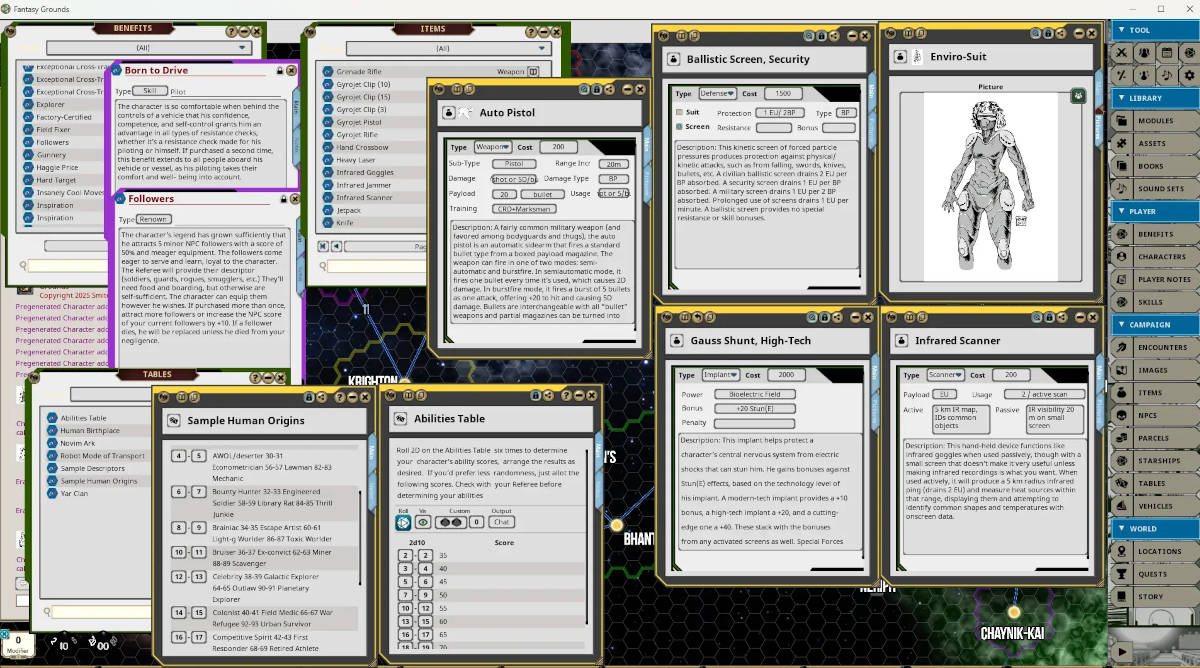Open the Auto Pistol Type dropdown
The height and width of the screenshot is (668, 1200).
(x=492, y=147)
